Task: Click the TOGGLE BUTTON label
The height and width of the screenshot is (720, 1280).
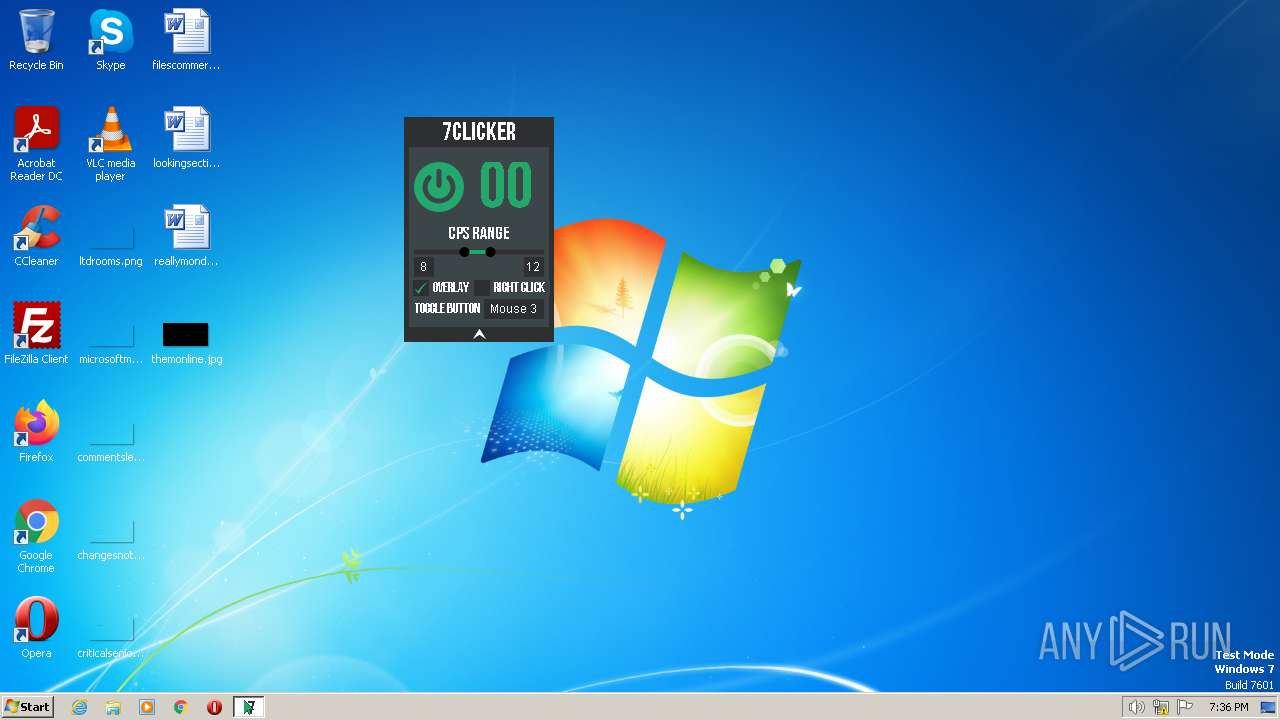Action: click(x=447, y=308)
